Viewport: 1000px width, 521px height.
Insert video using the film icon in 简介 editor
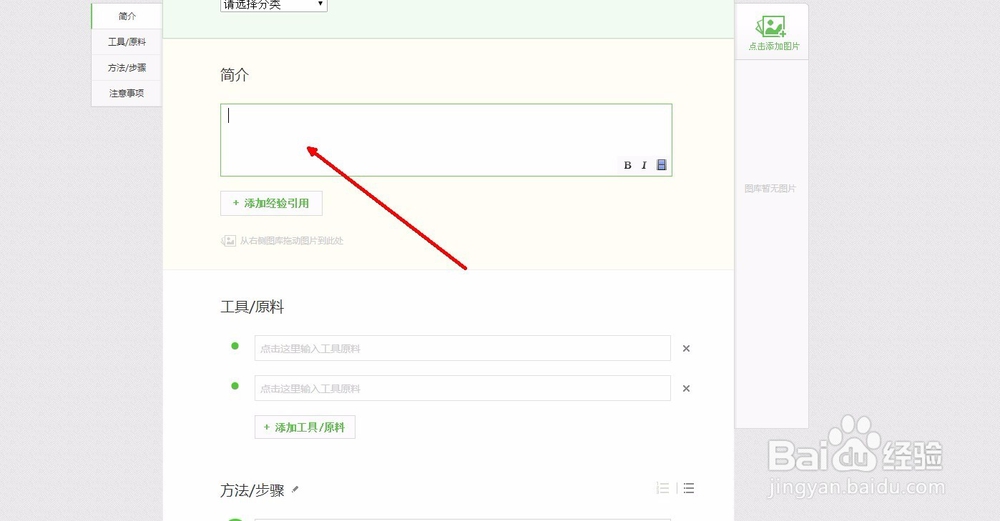661,165
